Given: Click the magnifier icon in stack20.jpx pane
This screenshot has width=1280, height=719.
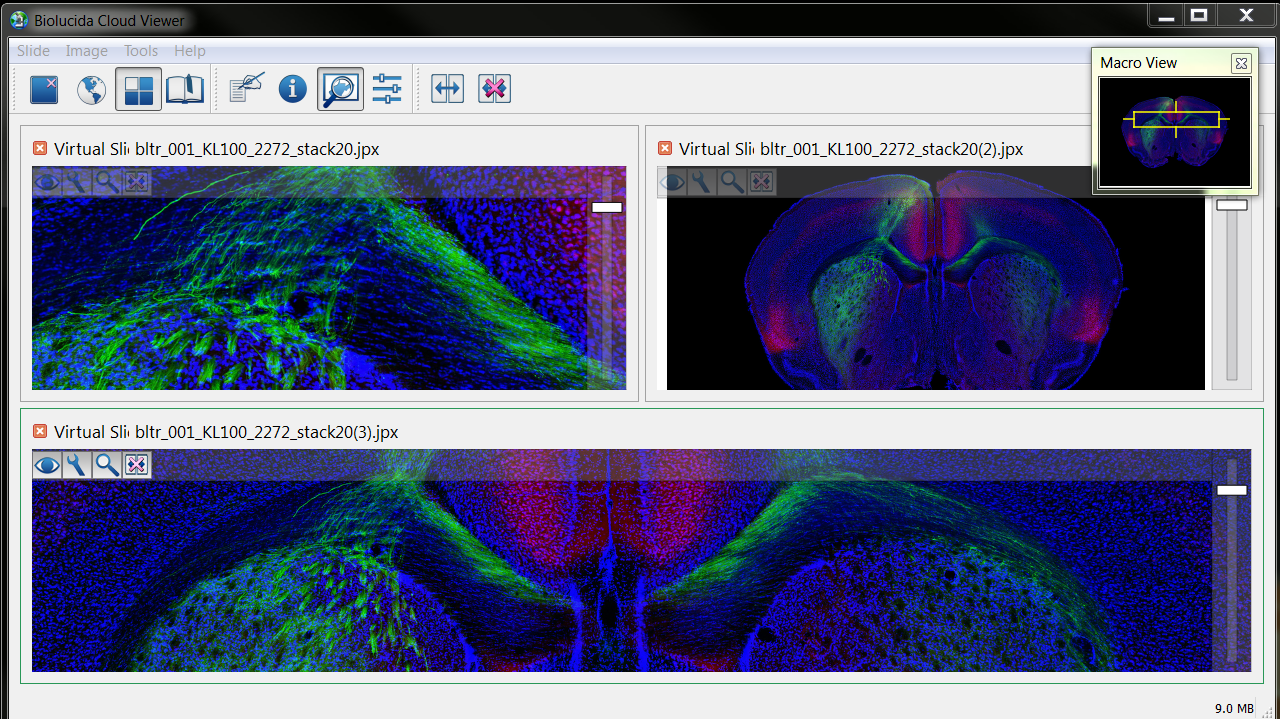Looking at the screenshot, I should pos(107,182).
